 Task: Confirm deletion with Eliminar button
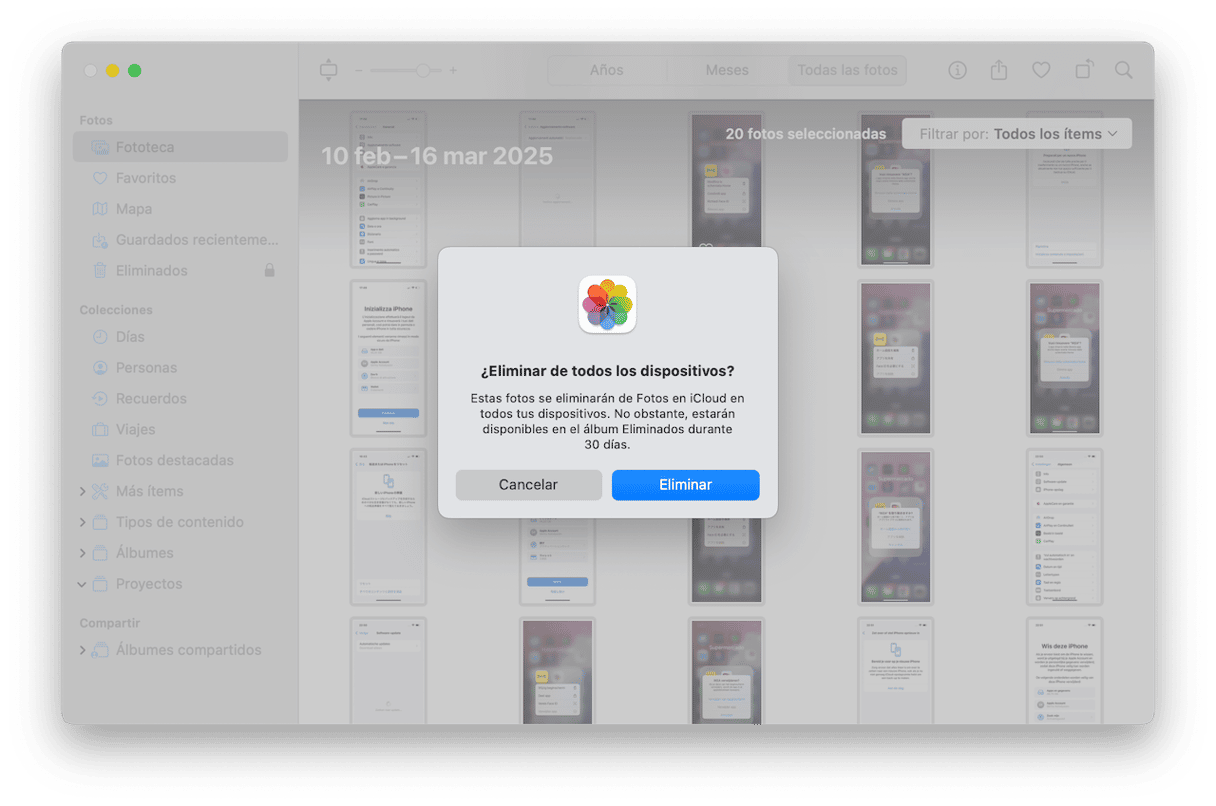[x=685, y=485]
